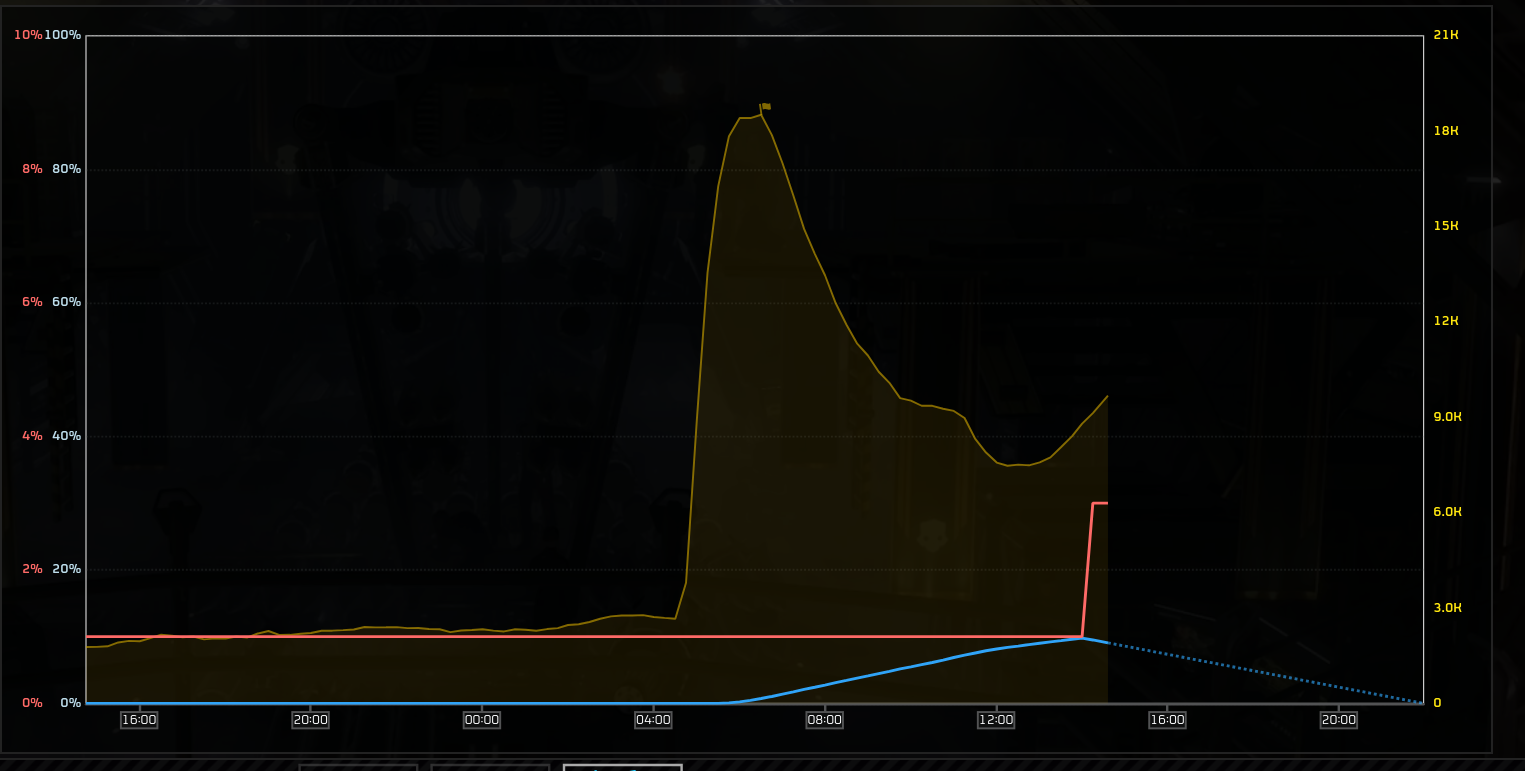This screenshot has height=771, width=1525.
Task: Click the 12:00 time label
Action: (x=996, y=720)
